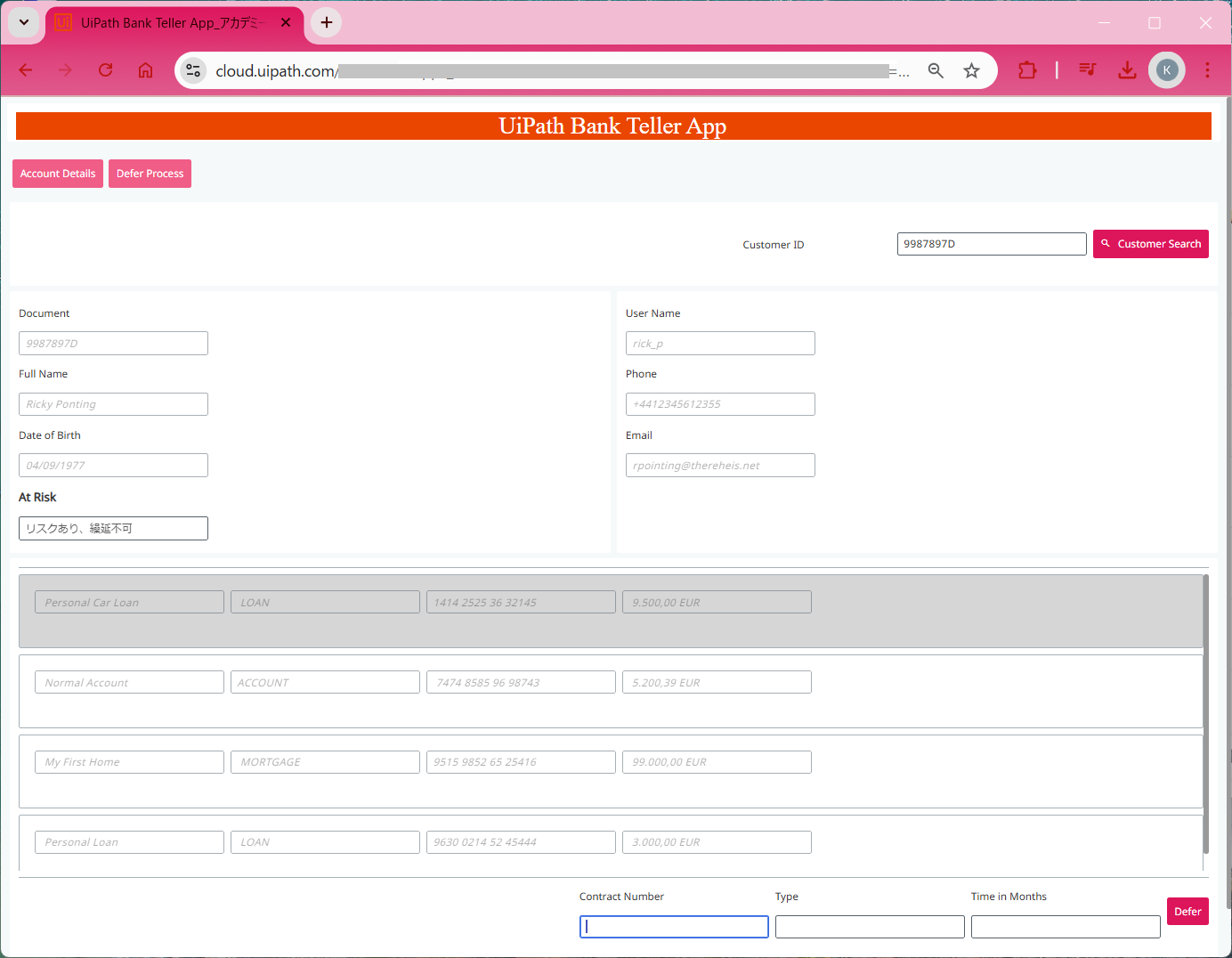Click the User Name field rick_p

click(720, 344)
